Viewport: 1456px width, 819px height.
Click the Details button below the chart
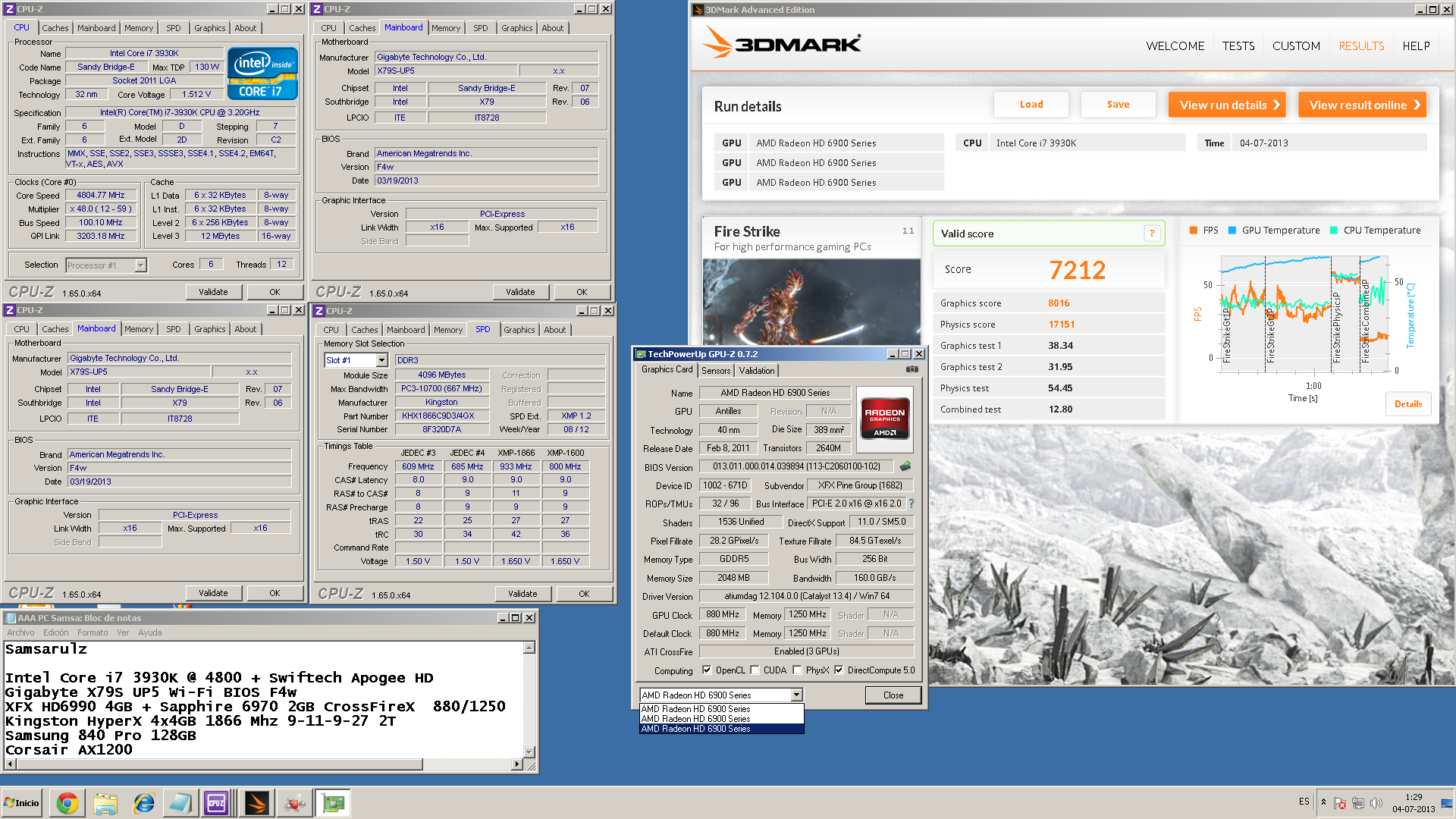[x=1408, y=404]
